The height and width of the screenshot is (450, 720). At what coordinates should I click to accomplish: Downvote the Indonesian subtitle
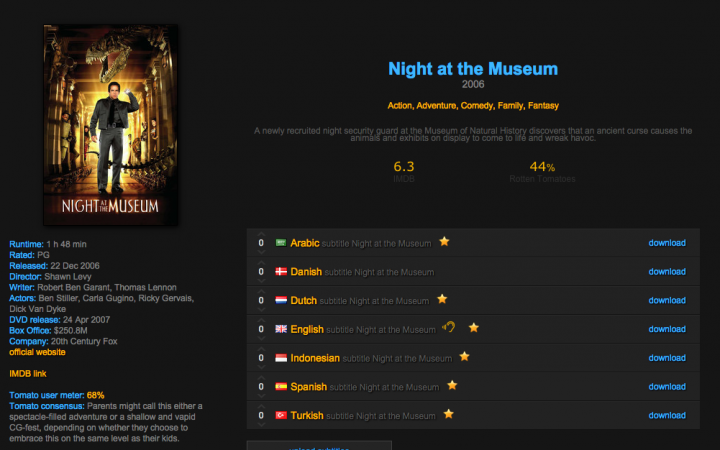pos(261,367)
